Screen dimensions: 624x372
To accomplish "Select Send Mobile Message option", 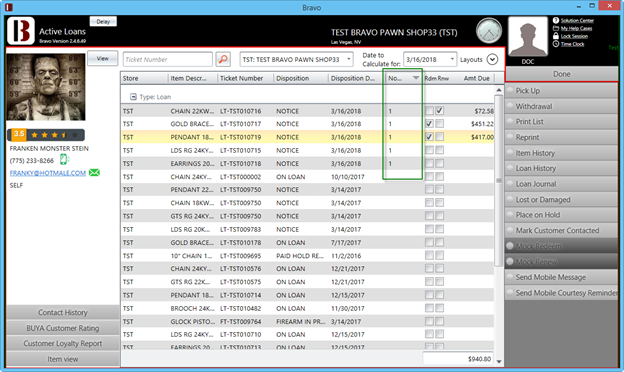I will pyautogui.click(x=562, y=277).
